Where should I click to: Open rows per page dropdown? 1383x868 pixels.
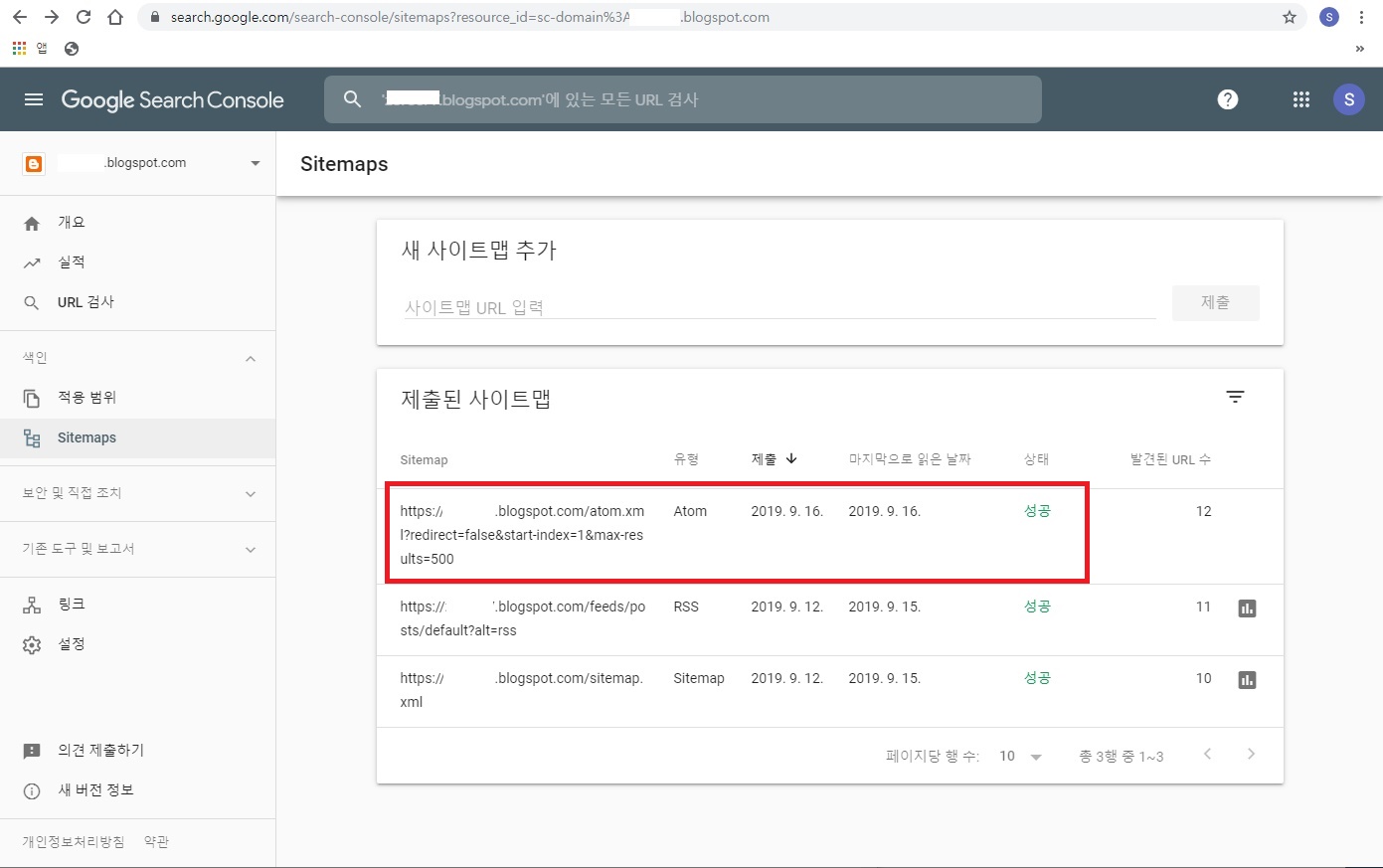[1021, 757]
